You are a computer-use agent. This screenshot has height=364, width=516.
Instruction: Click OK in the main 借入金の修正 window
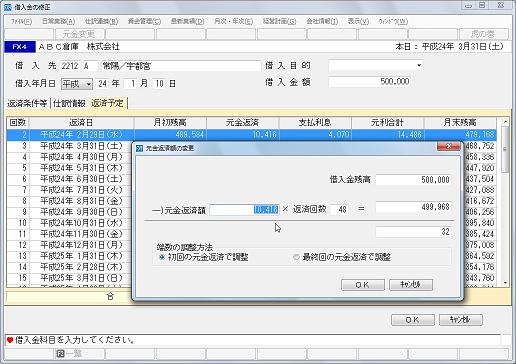[413, 320]
